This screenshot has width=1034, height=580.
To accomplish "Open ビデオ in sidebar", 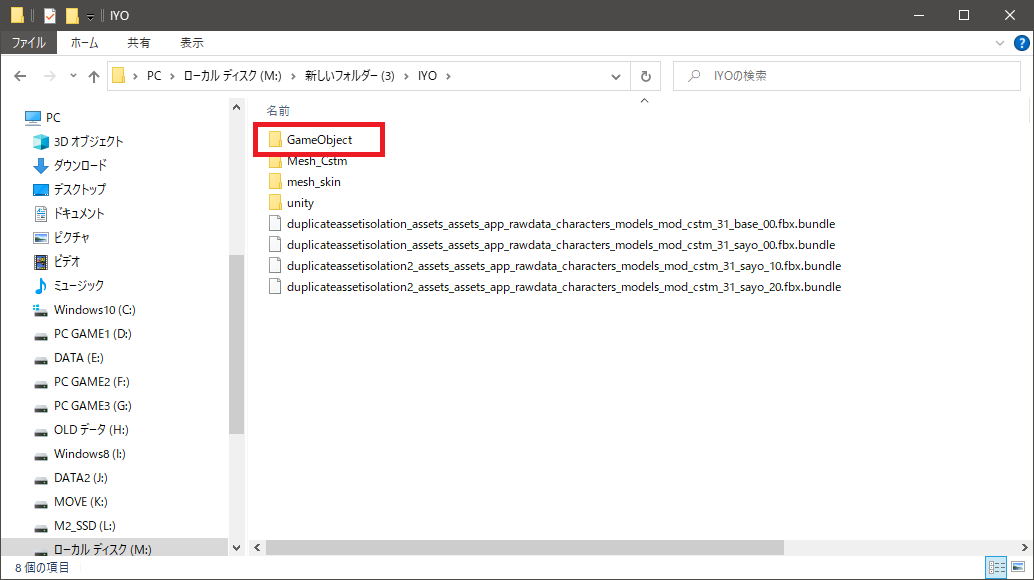I will tap(57, 262).
